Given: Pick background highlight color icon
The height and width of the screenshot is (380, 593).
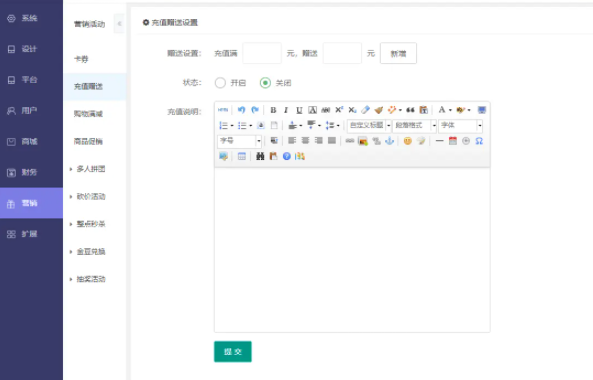Looking at the screenshot, I should [x=460, y=110].
